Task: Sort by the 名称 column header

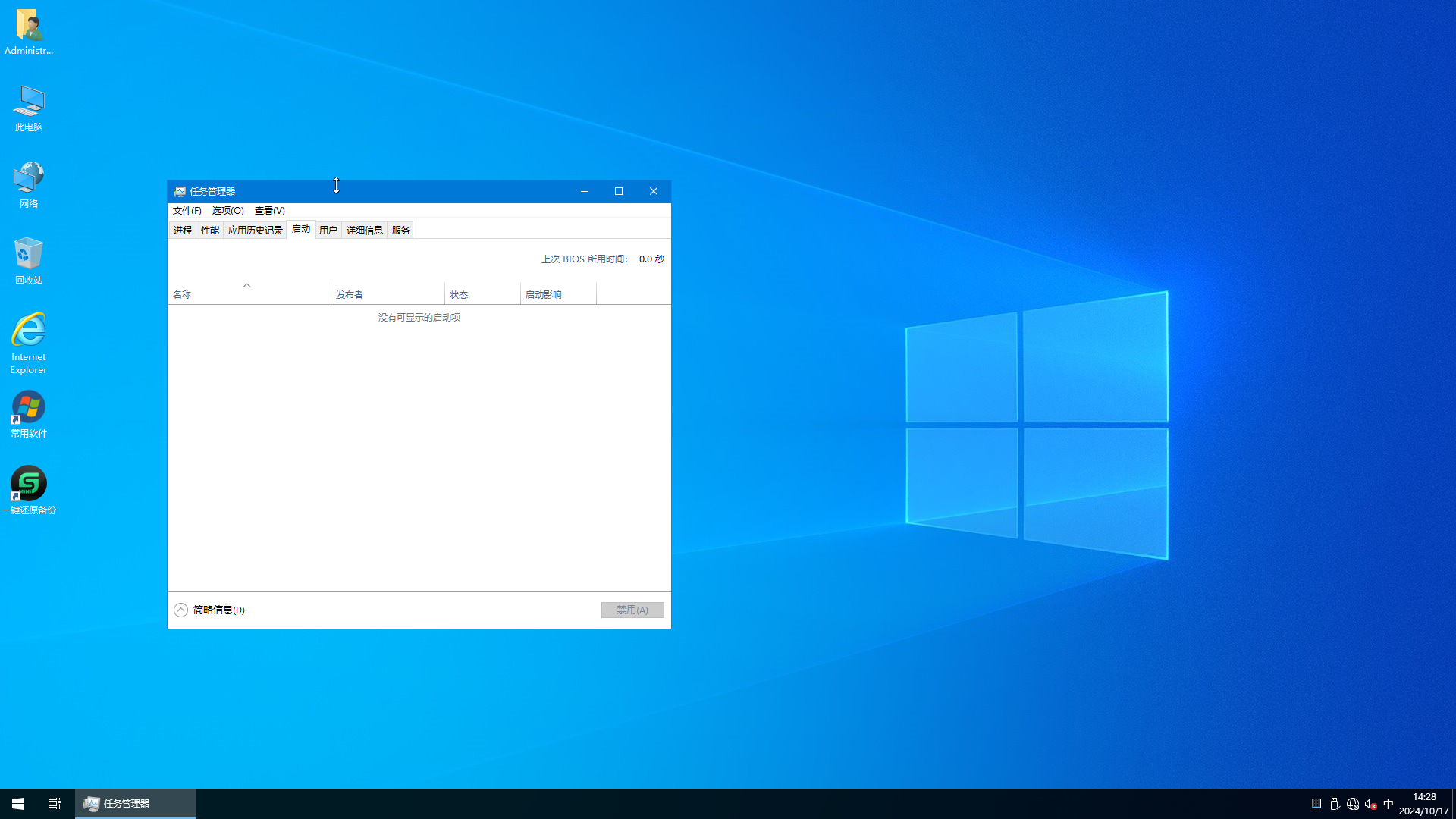Action: [249, 294]
